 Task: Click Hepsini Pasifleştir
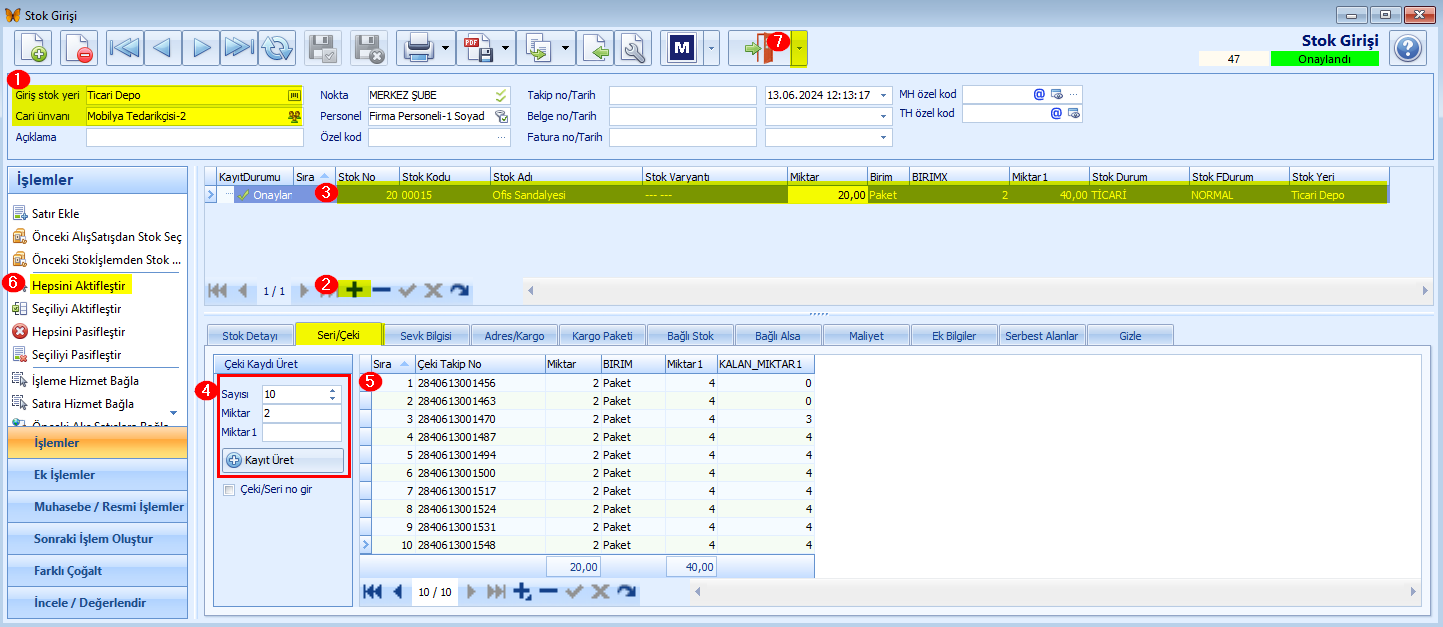(79, 331)
